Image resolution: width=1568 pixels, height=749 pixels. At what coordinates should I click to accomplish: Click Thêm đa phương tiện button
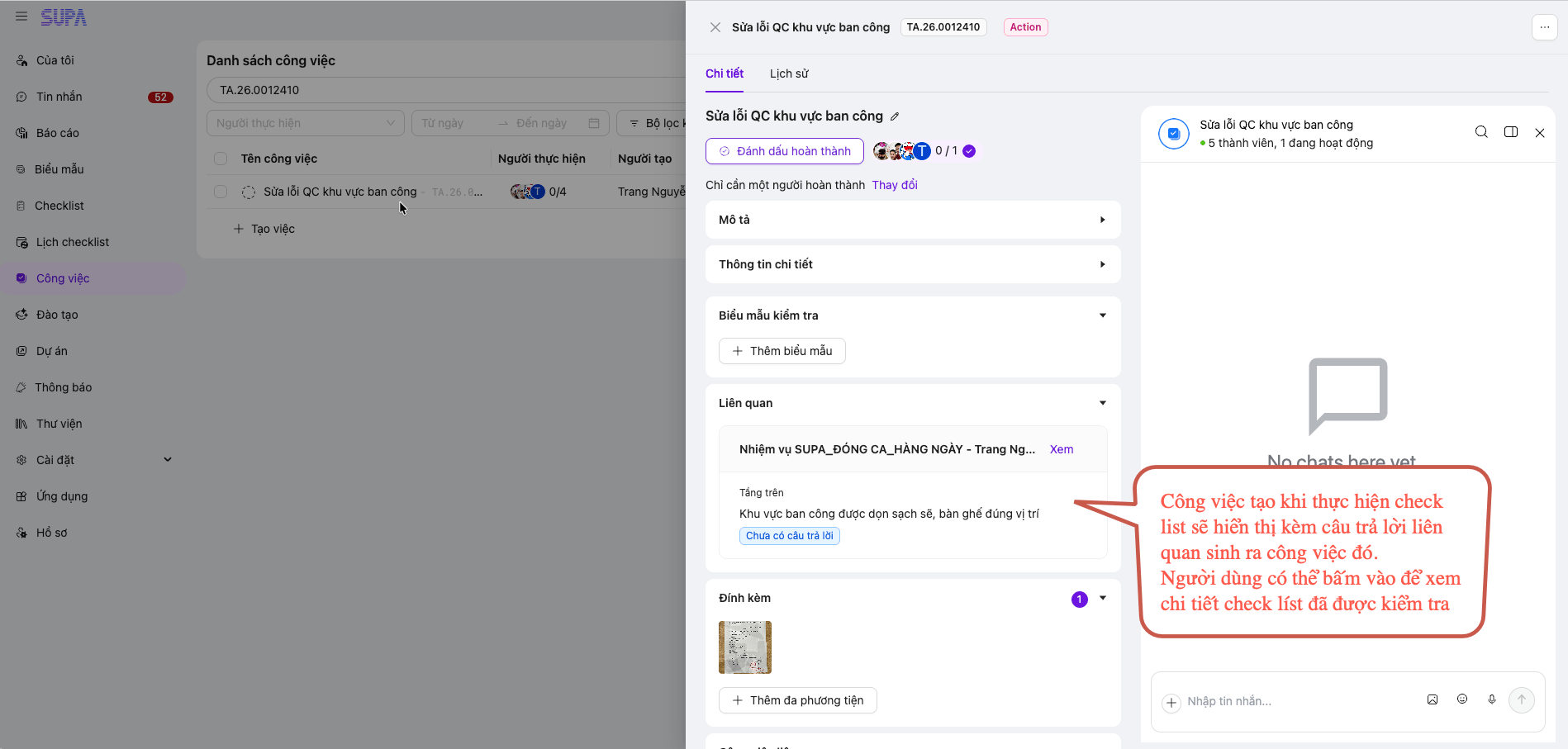click(798, 700)
